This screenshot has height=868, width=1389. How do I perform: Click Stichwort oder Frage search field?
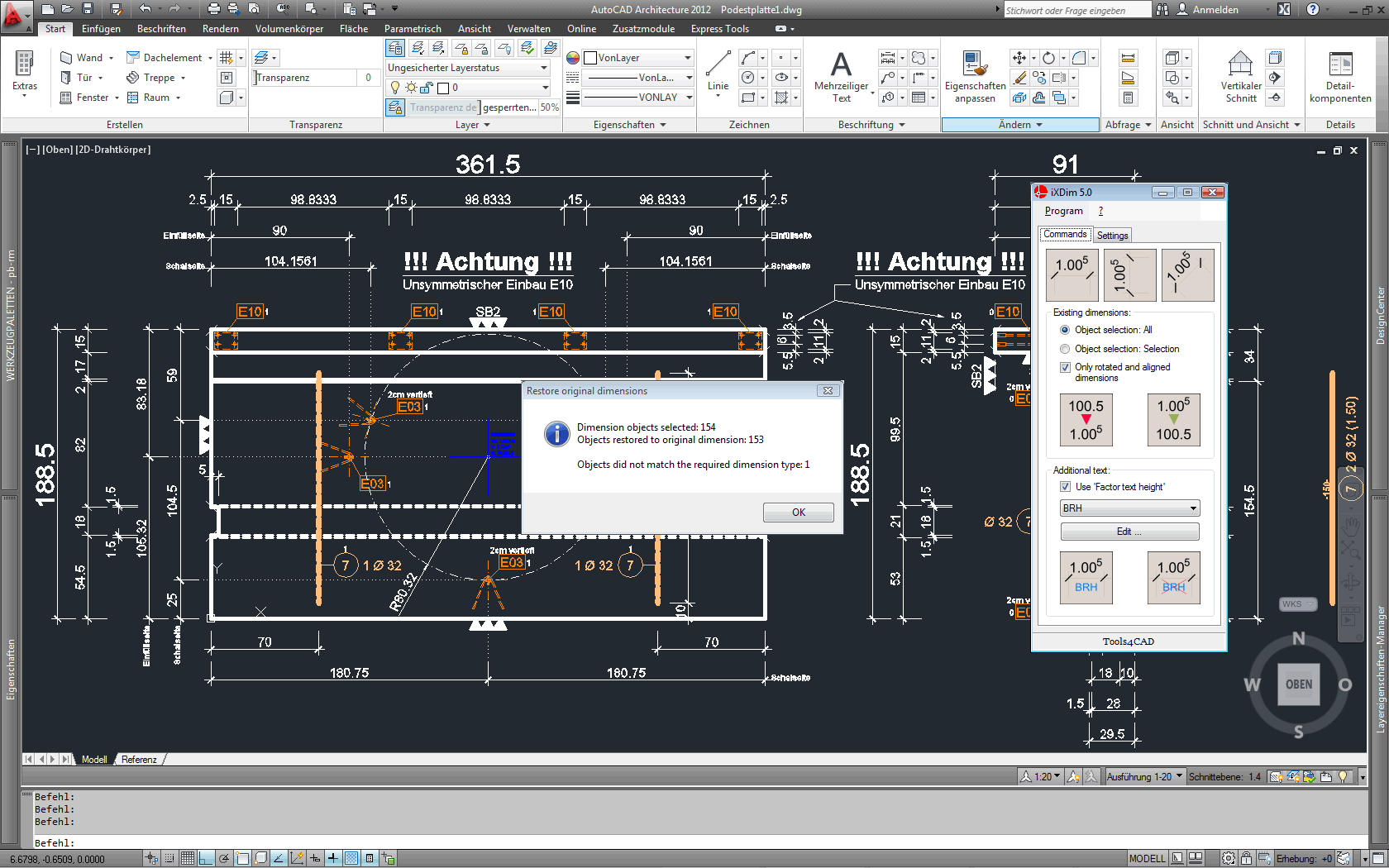1076,10
